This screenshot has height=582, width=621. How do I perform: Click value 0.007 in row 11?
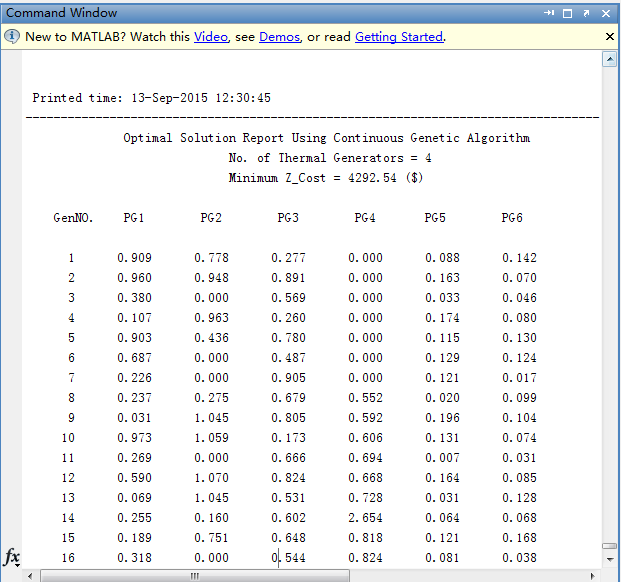442,458
